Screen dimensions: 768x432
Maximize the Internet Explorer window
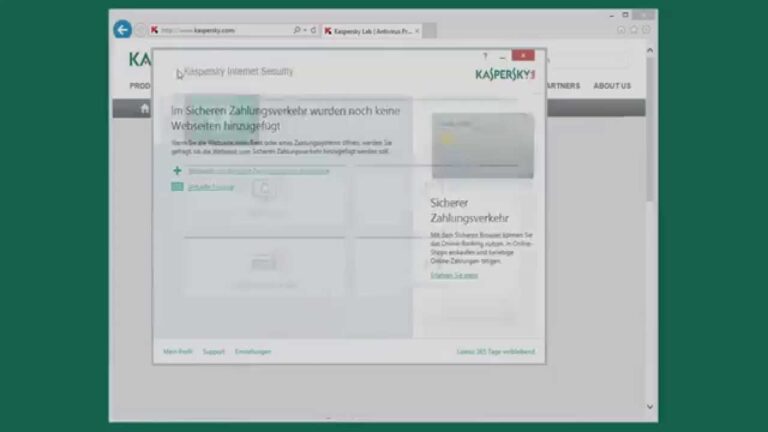tap(625, 15)
